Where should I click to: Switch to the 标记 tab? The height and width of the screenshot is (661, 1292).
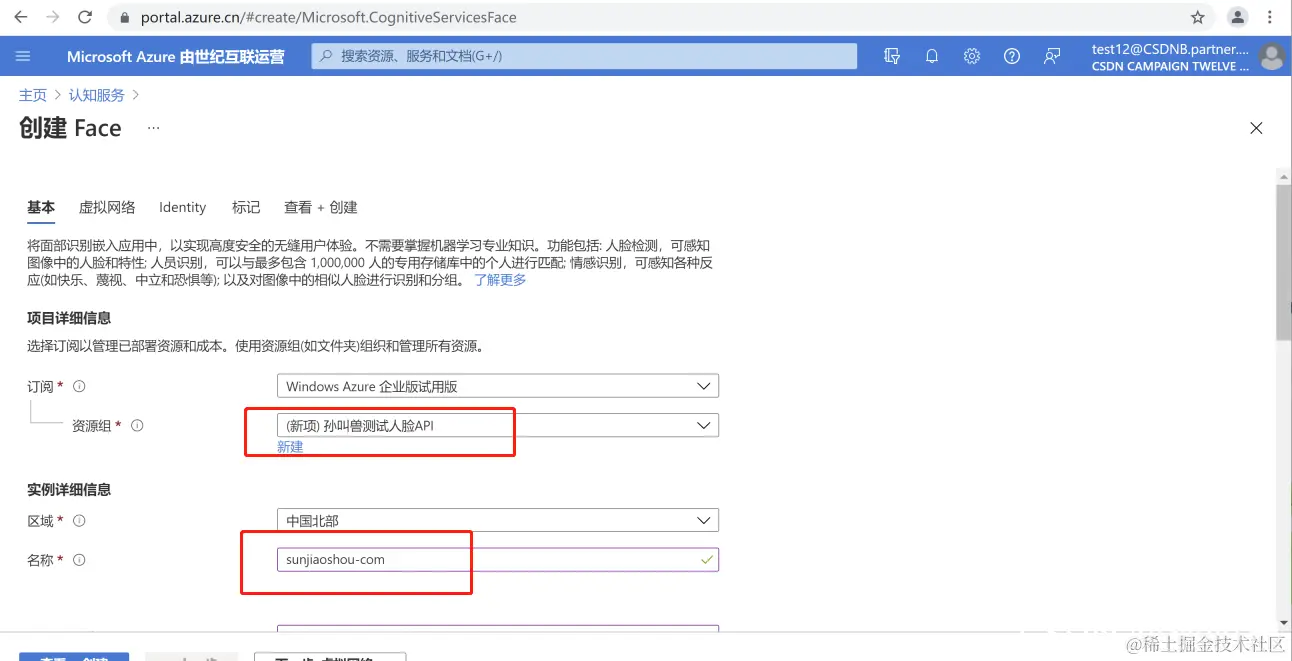pos(246,207)
